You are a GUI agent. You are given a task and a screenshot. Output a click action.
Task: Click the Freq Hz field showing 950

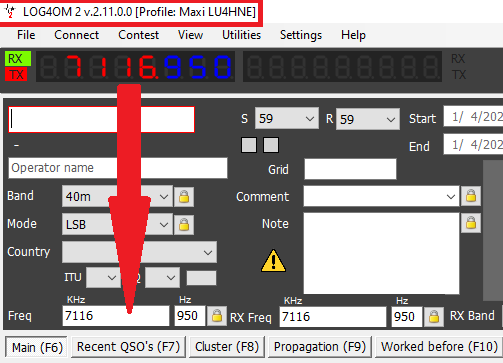190,316
